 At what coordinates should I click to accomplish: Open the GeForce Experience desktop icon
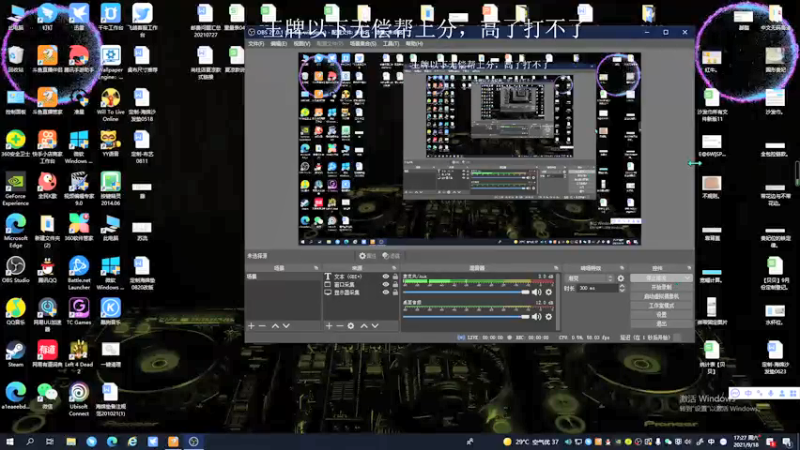pyautogui.click(x=15, y=189)
